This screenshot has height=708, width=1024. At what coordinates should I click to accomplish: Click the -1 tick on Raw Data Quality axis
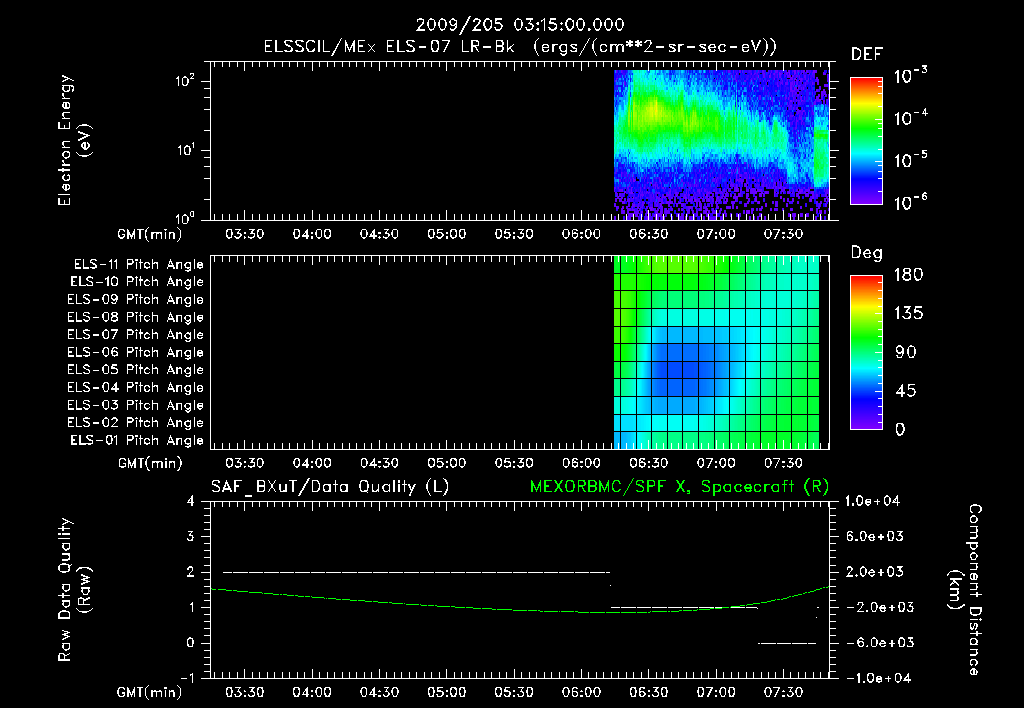(x=187, y=678)
